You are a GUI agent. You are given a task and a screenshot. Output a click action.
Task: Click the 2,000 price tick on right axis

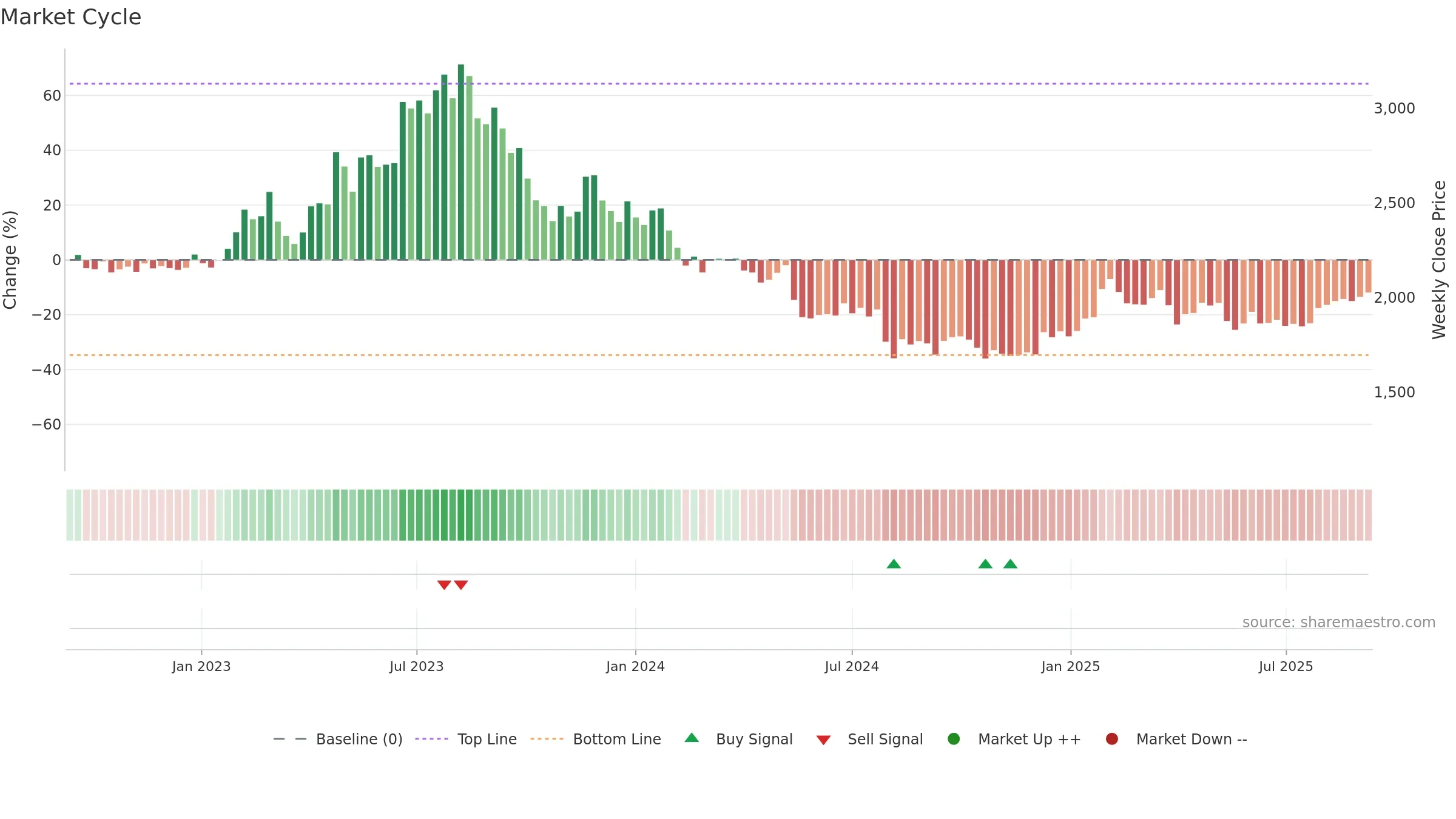1394,297
